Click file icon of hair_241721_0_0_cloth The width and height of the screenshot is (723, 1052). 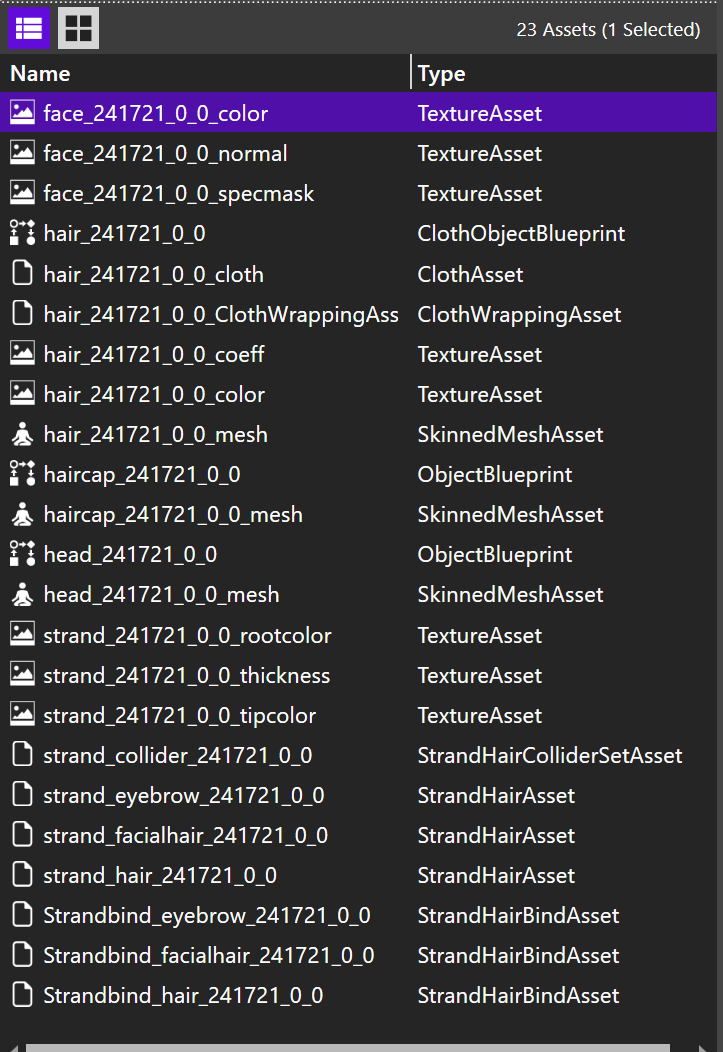(22, 274)
